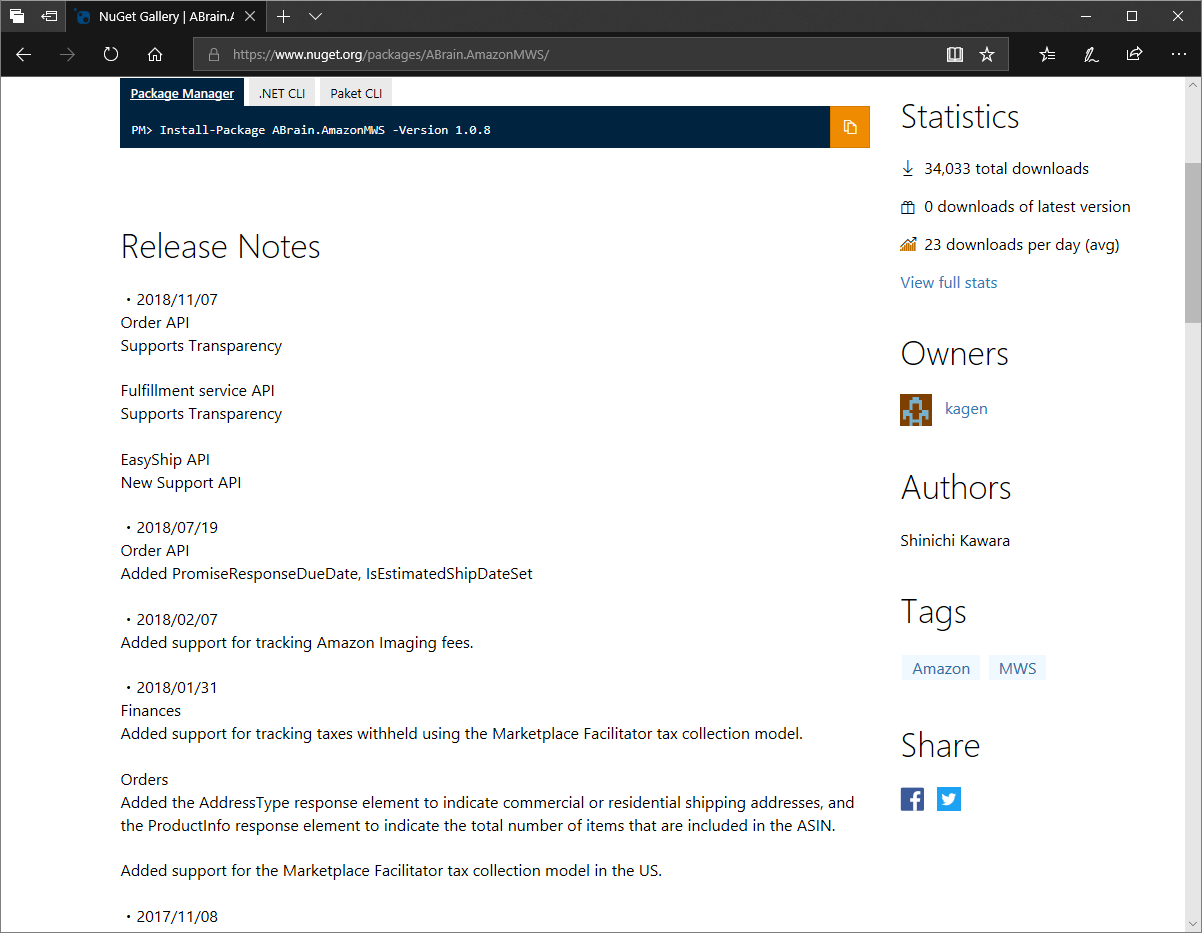This screenshot has height=933, width=1202.
Task: Click 34,033 total downloads text
Action: point(1006,169)
